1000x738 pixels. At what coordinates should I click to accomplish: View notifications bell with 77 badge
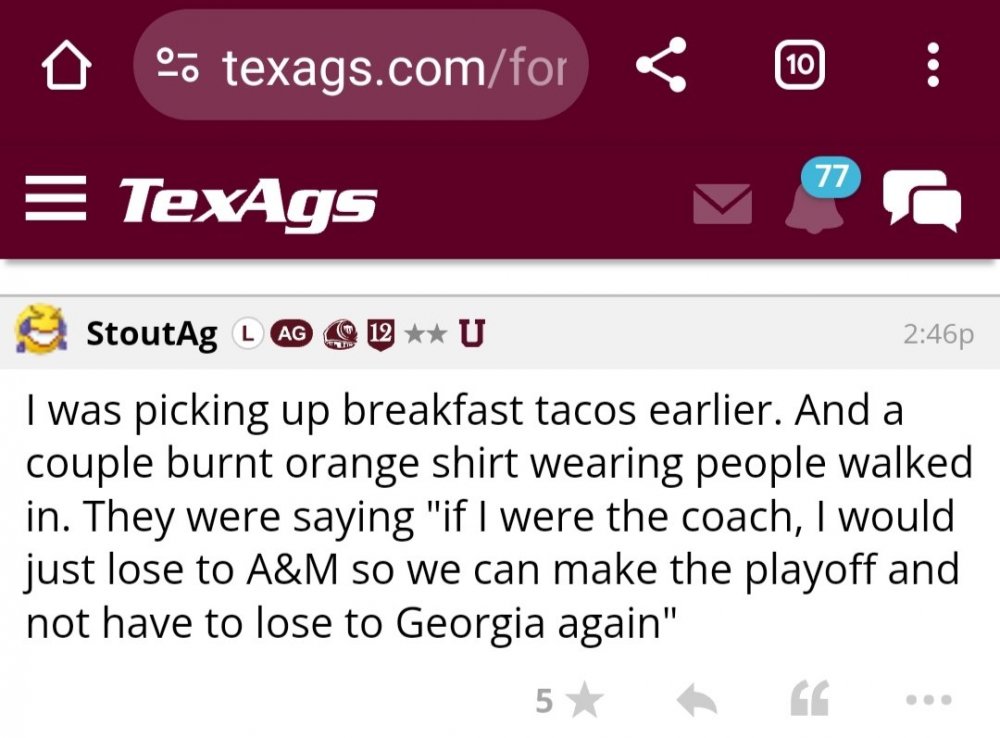813,198
